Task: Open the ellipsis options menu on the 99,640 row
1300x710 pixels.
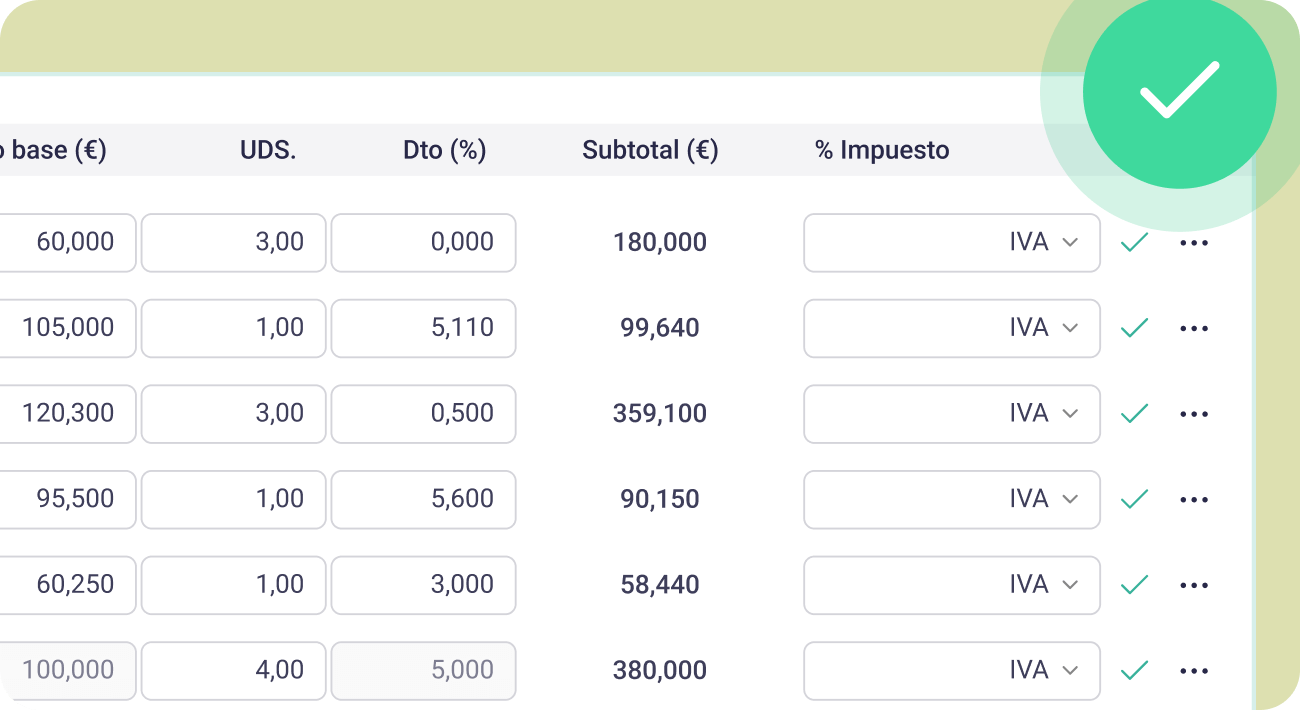Action: [1194, 328]
